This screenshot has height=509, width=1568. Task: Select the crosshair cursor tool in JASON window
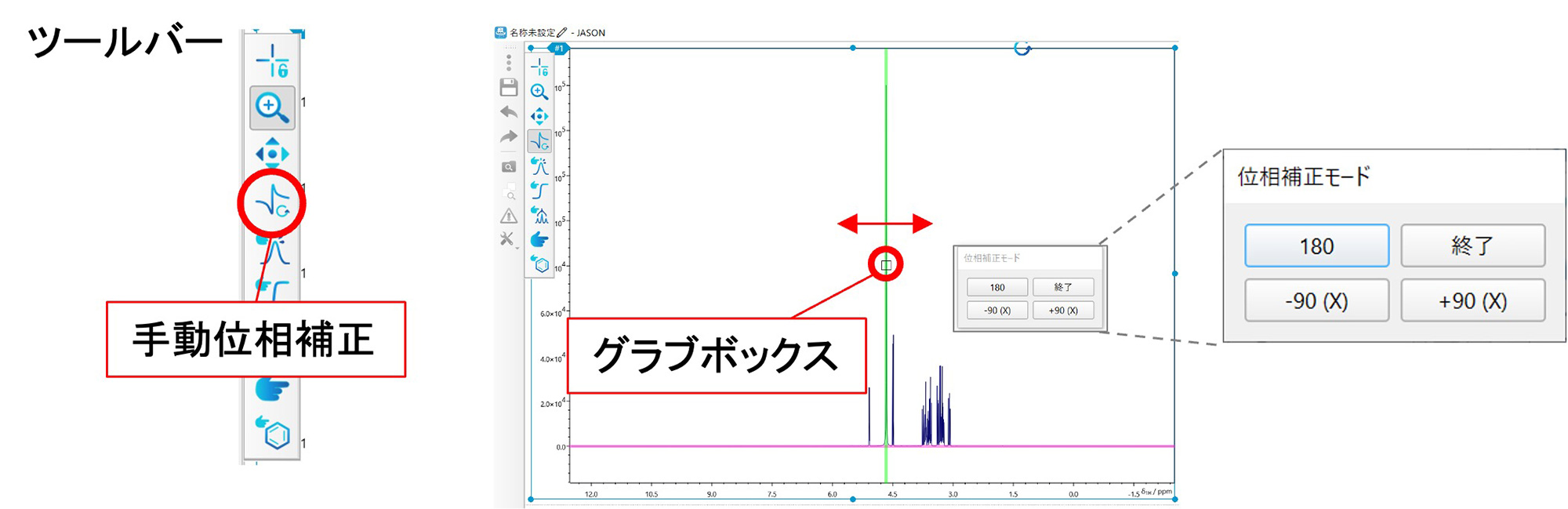539,67
